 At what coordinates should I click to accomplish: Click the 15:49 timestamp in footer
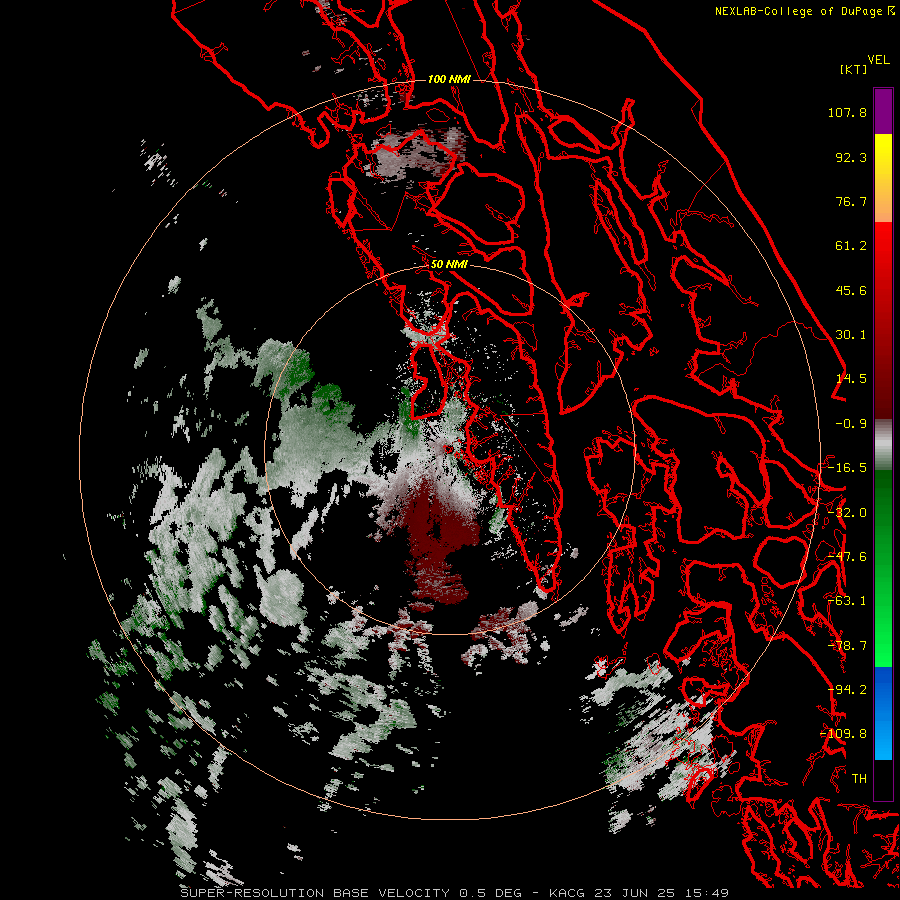(x=709, y=893)
